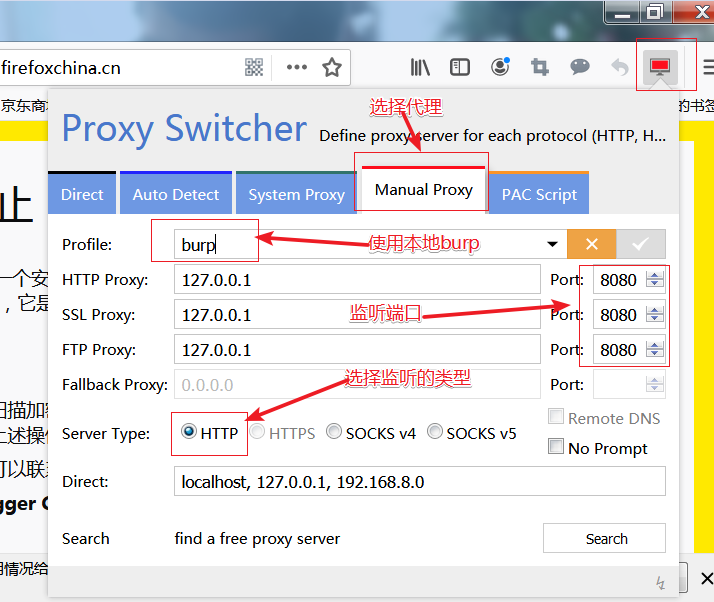Screen dimensions: 714x602
Task: Click the undo arrow toolbar icon
Action: [620, 67]
